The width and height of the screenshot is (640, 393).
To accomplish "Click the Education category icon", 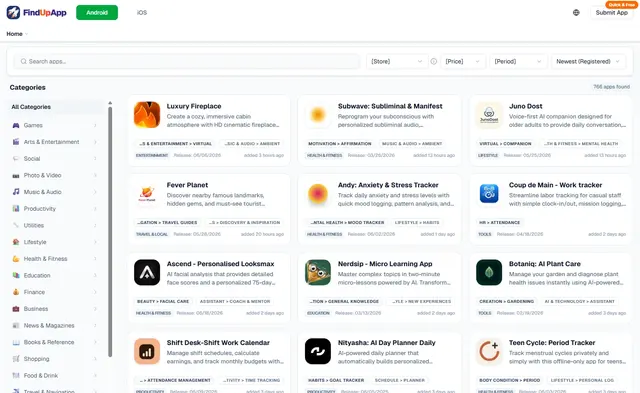I will (x=16, y=275).
